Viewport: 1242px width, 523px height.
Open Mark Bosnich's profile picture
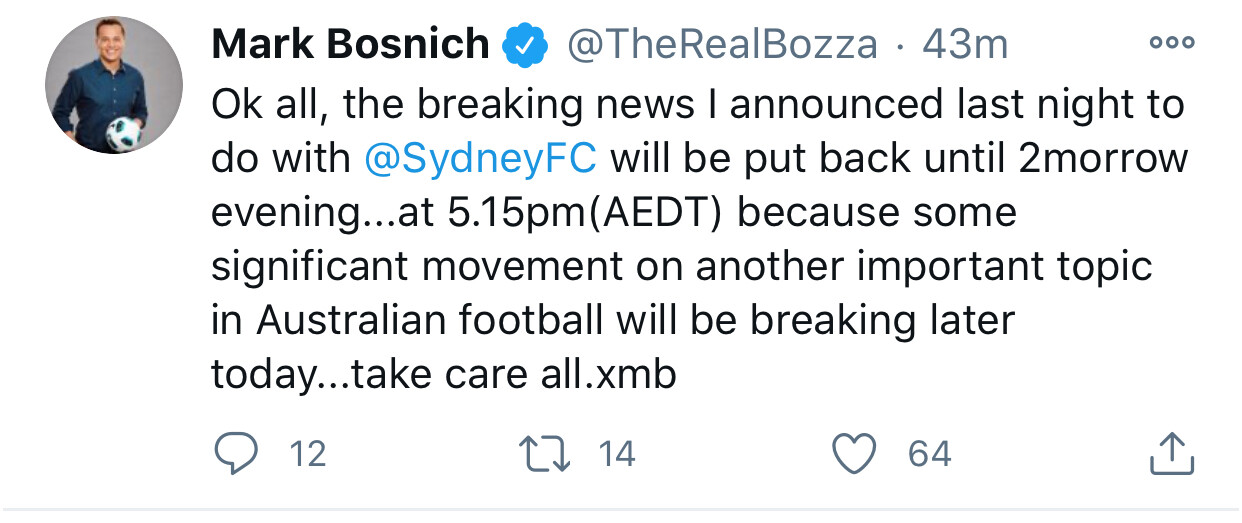point(114,86)
